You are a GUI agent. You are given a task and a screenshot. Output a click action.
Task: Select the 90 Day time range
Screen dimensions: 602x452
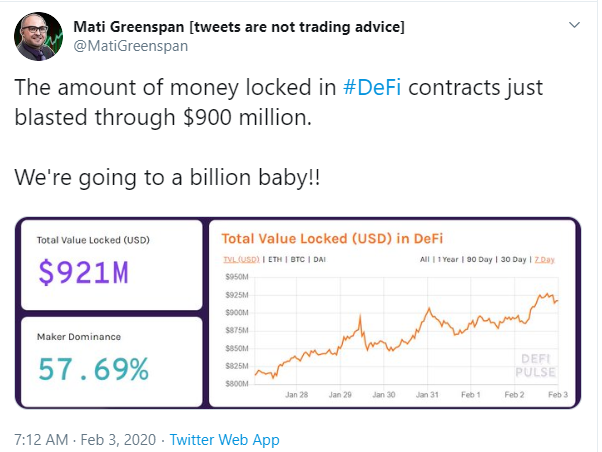click(479, 260)
